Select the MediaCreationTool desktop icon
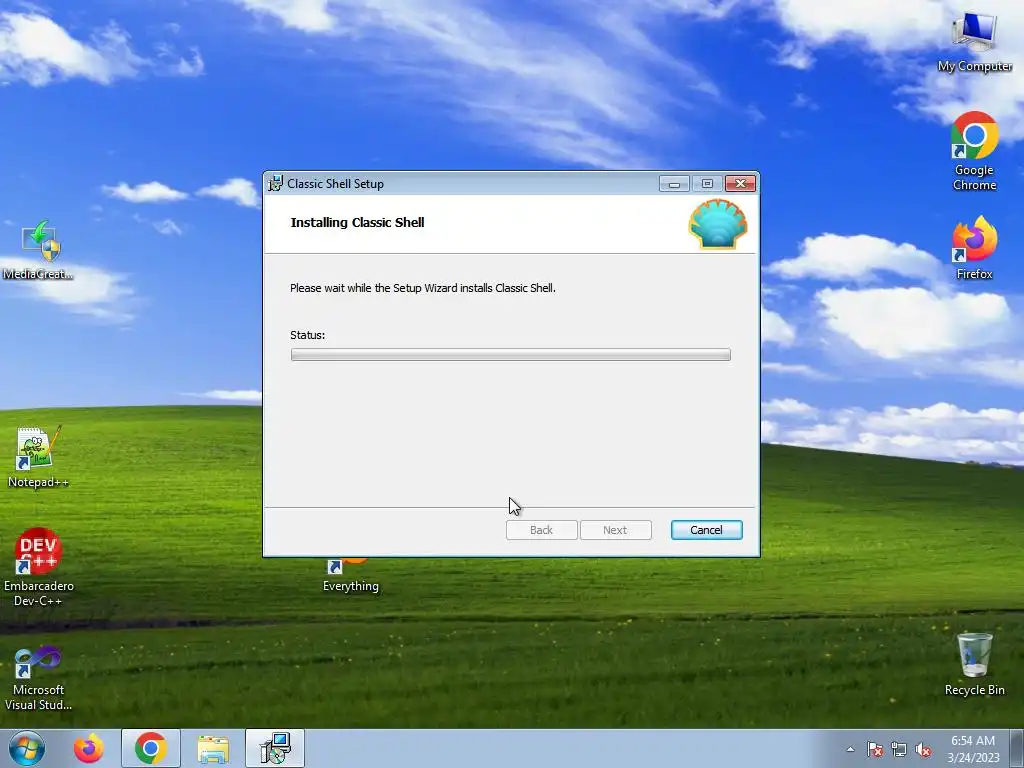The height and width of the screenshot is (768, 1024). [x=38, y=250]
